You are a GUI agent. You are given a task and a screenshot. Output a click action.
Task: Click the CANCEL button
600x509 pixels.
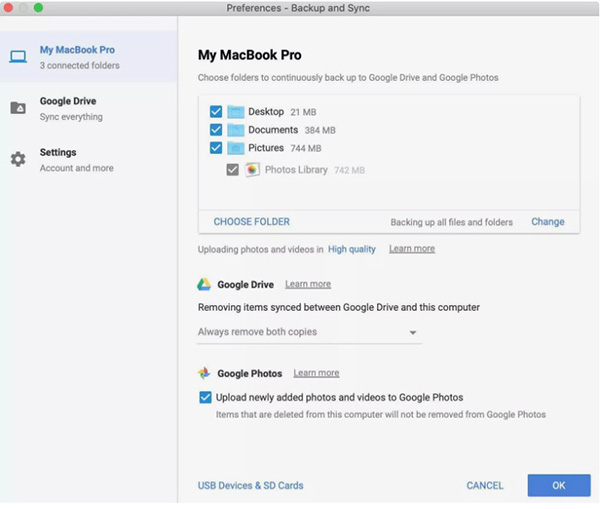coord(484,485)
